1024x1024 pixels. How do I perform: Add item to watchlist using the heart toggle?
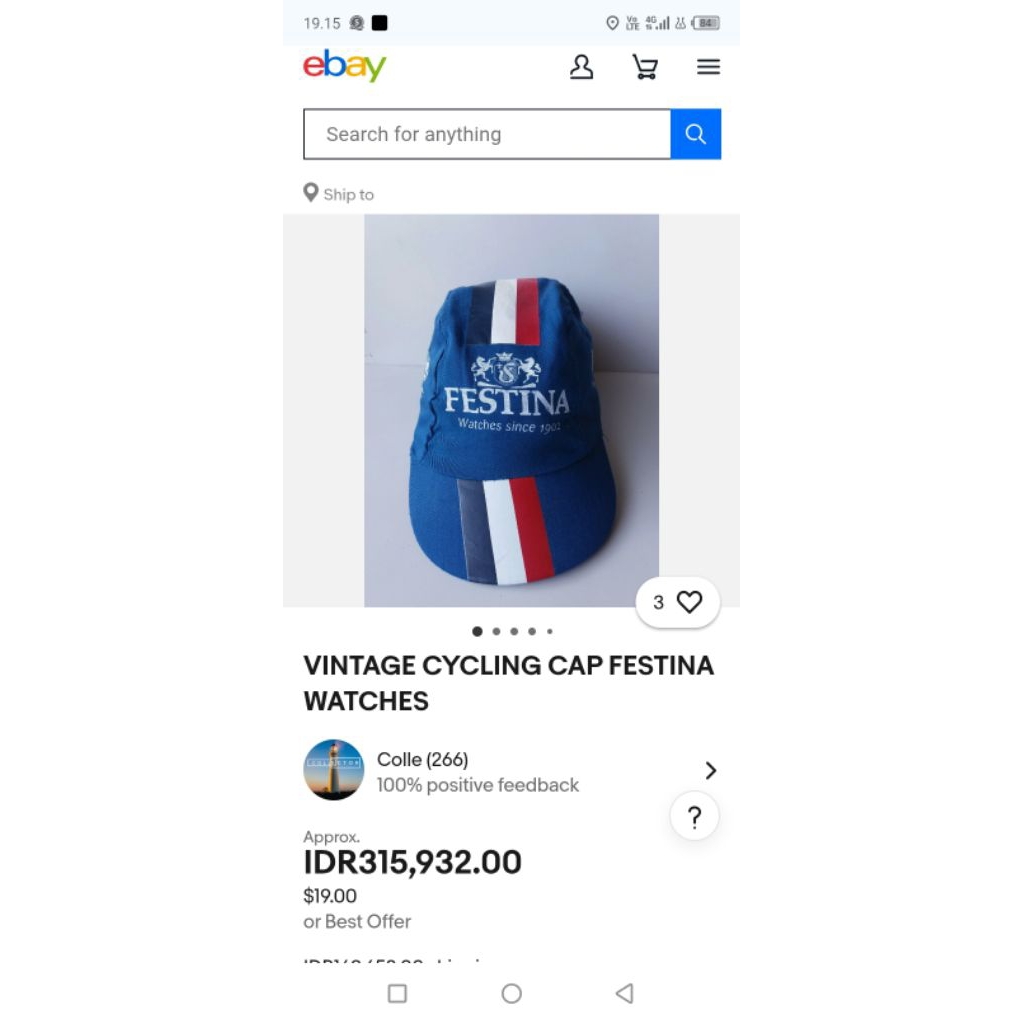[688, 602]
